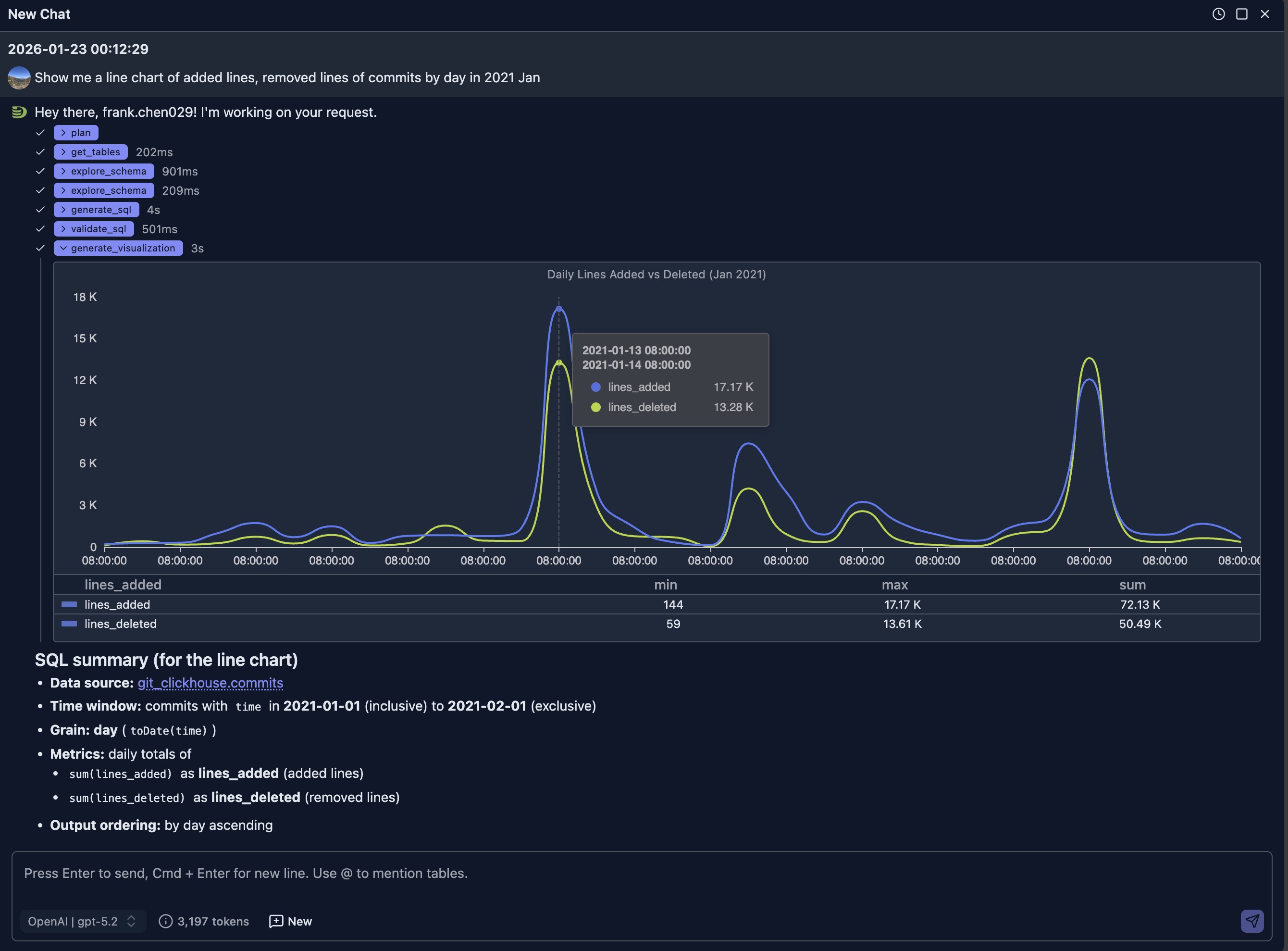Screen dimensions: 1288x951
Task: Click the blue lines_added dot in the tooltip
Action: click(596, 387)
